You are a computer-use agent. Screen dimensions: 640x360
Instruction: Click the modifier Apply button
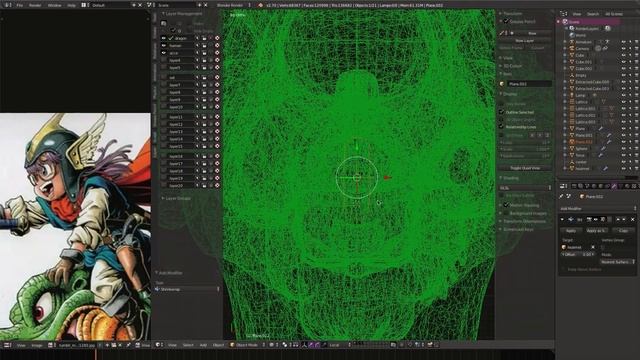pyautogui.click(x=571, y=231)
